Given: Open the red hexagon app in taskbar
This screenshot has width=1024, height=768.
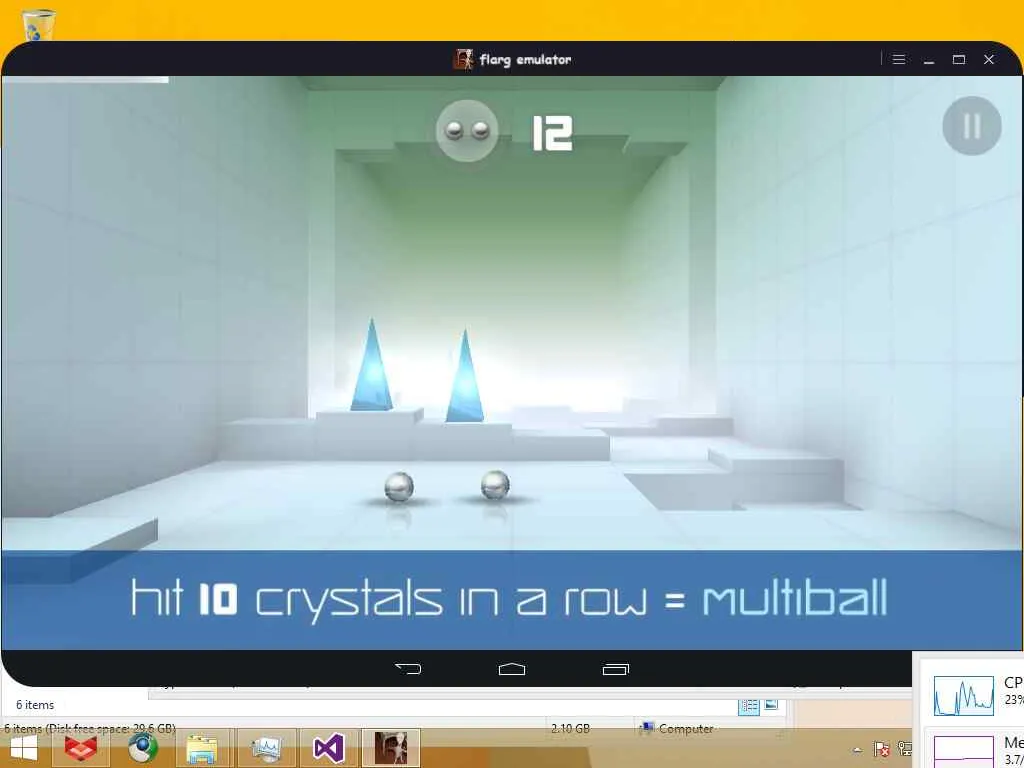Looking at the screenshot, I should click(x=81, y=748).
